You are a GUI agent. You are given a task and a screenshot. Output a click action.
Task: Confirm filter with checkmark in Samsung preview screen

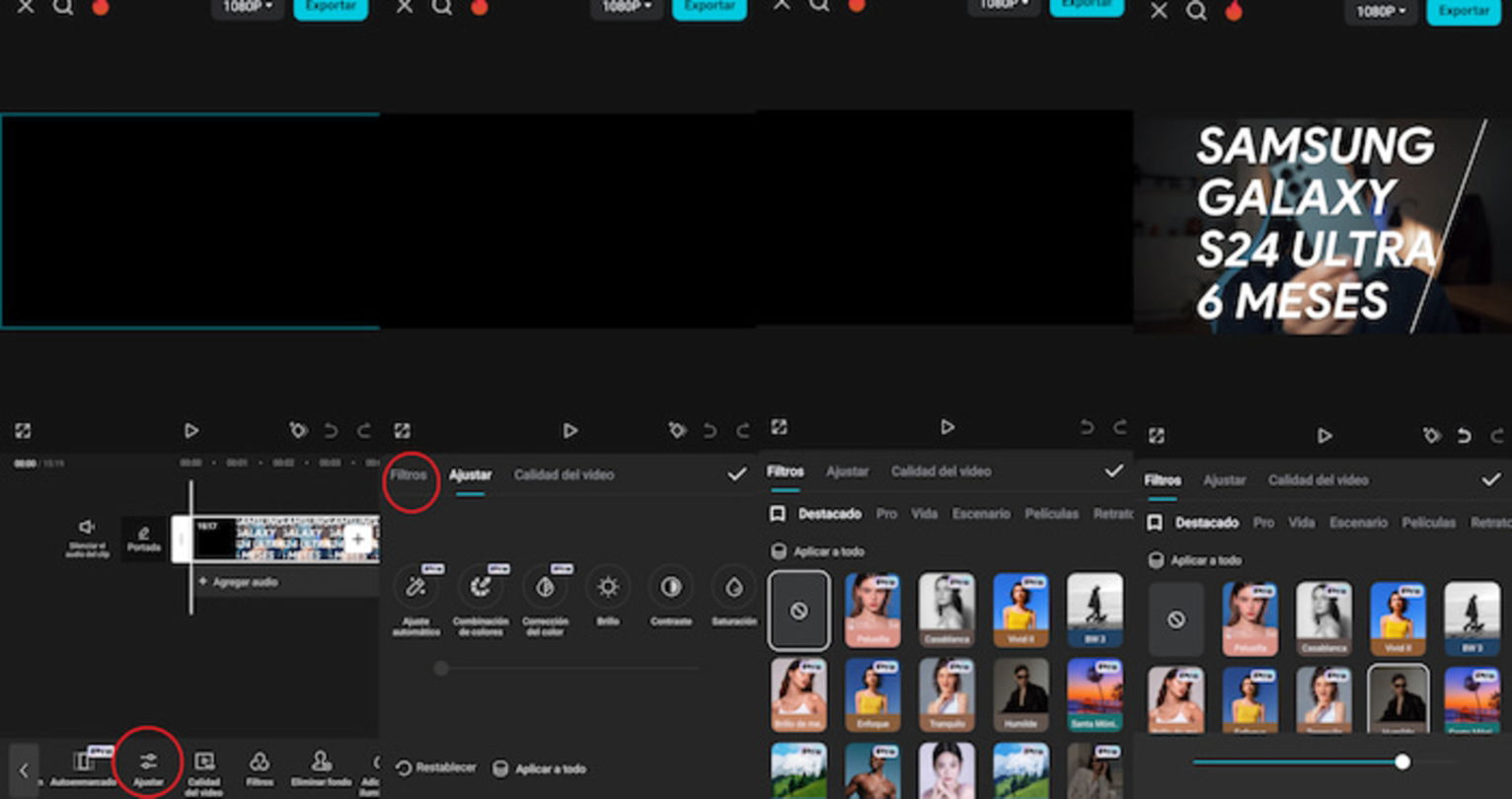click(x=1491, y=479)
